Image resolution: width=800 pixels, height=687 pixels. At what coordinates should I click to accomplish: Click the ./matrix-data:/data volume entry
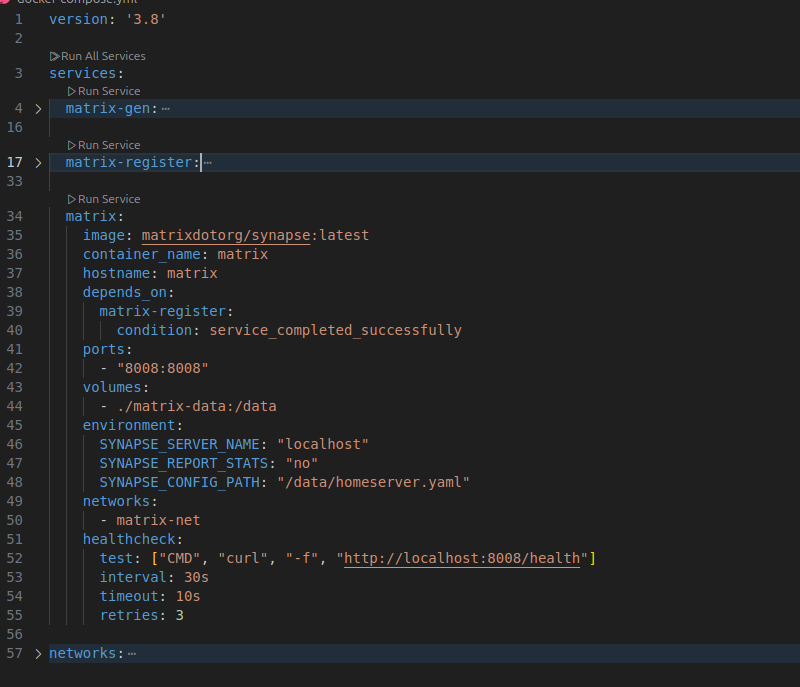[x=196, y=406]
